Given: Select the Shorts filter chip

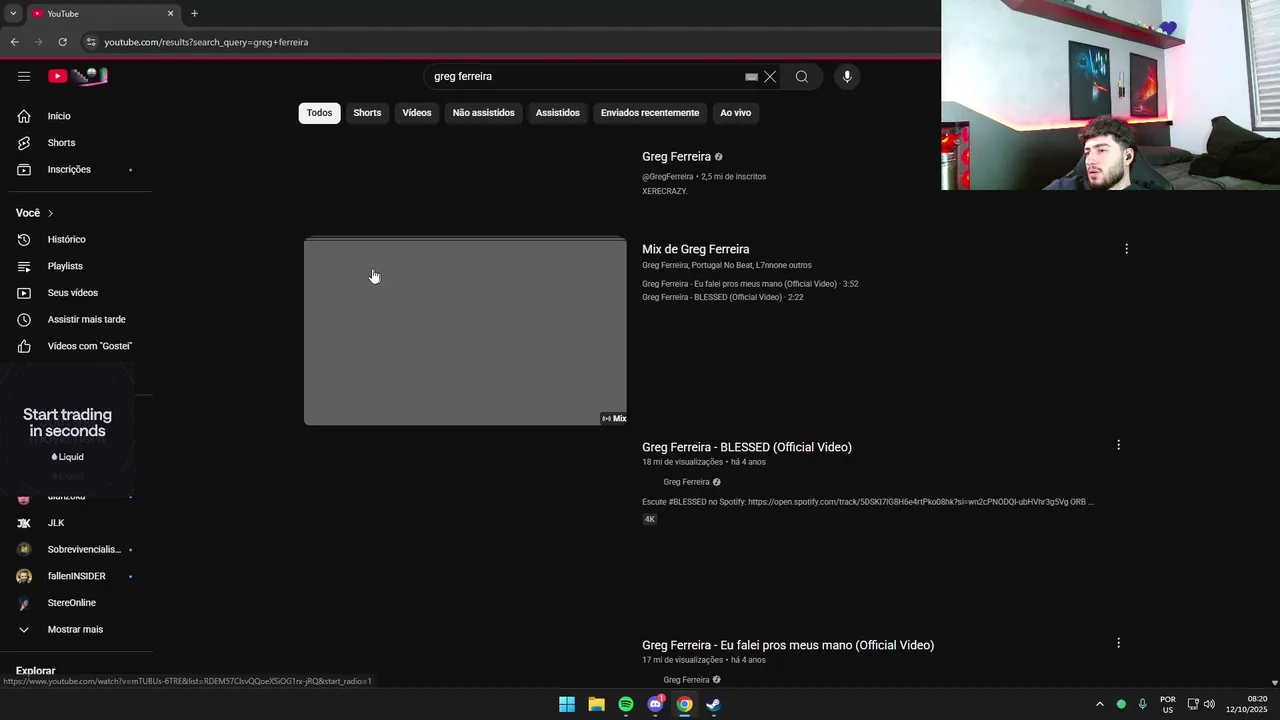Looking at the screenshot, I should click(367, 113).
